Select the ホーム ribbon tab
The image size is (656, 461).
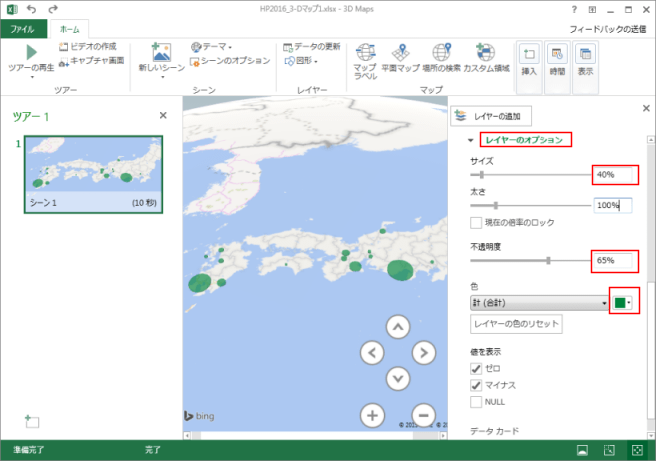[x=71, y=30]
